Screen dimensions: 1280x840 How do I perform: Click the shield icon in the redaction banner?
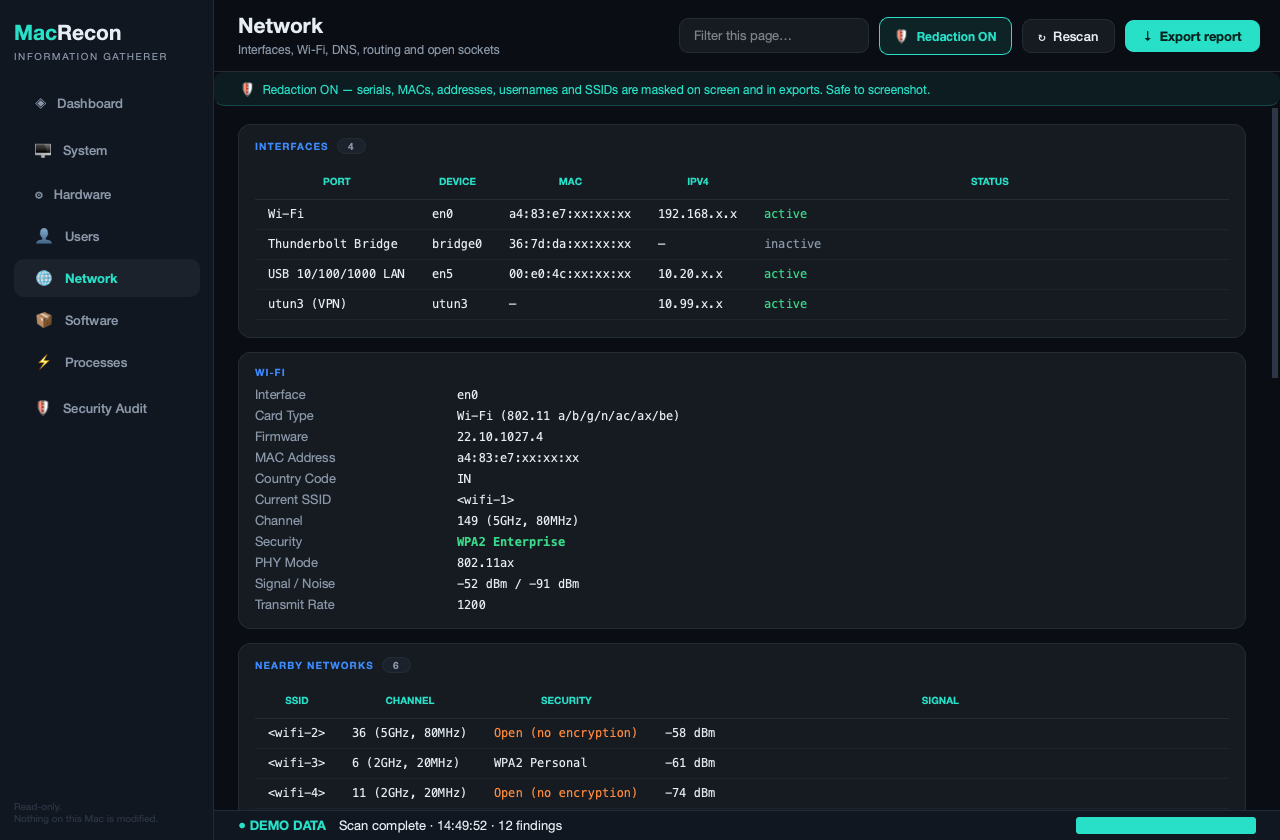point(248,89)
